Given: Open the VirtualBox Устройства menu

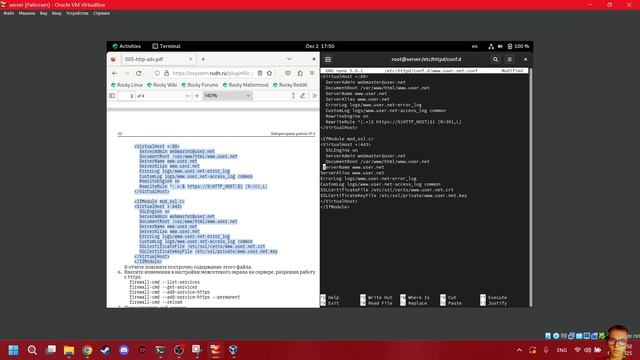Looking at the screenshot, I should [x=77, y=13].
